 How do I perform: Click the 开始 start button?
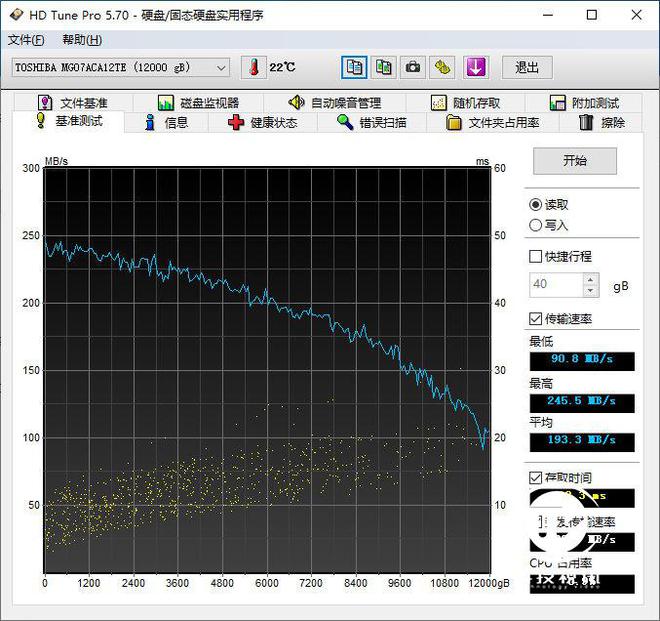click(575, 160)
